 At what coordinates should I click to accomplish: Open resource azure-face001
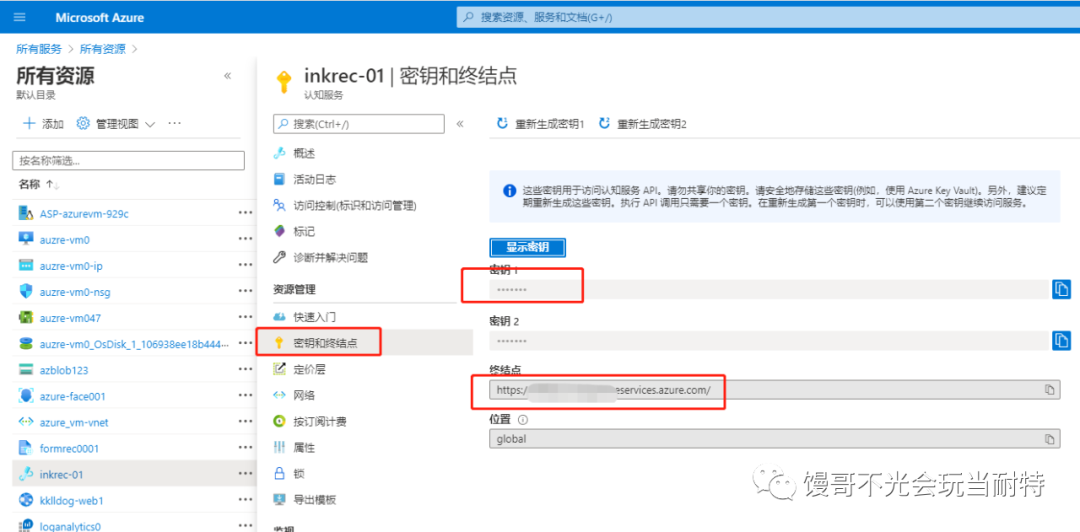[72, 396]
